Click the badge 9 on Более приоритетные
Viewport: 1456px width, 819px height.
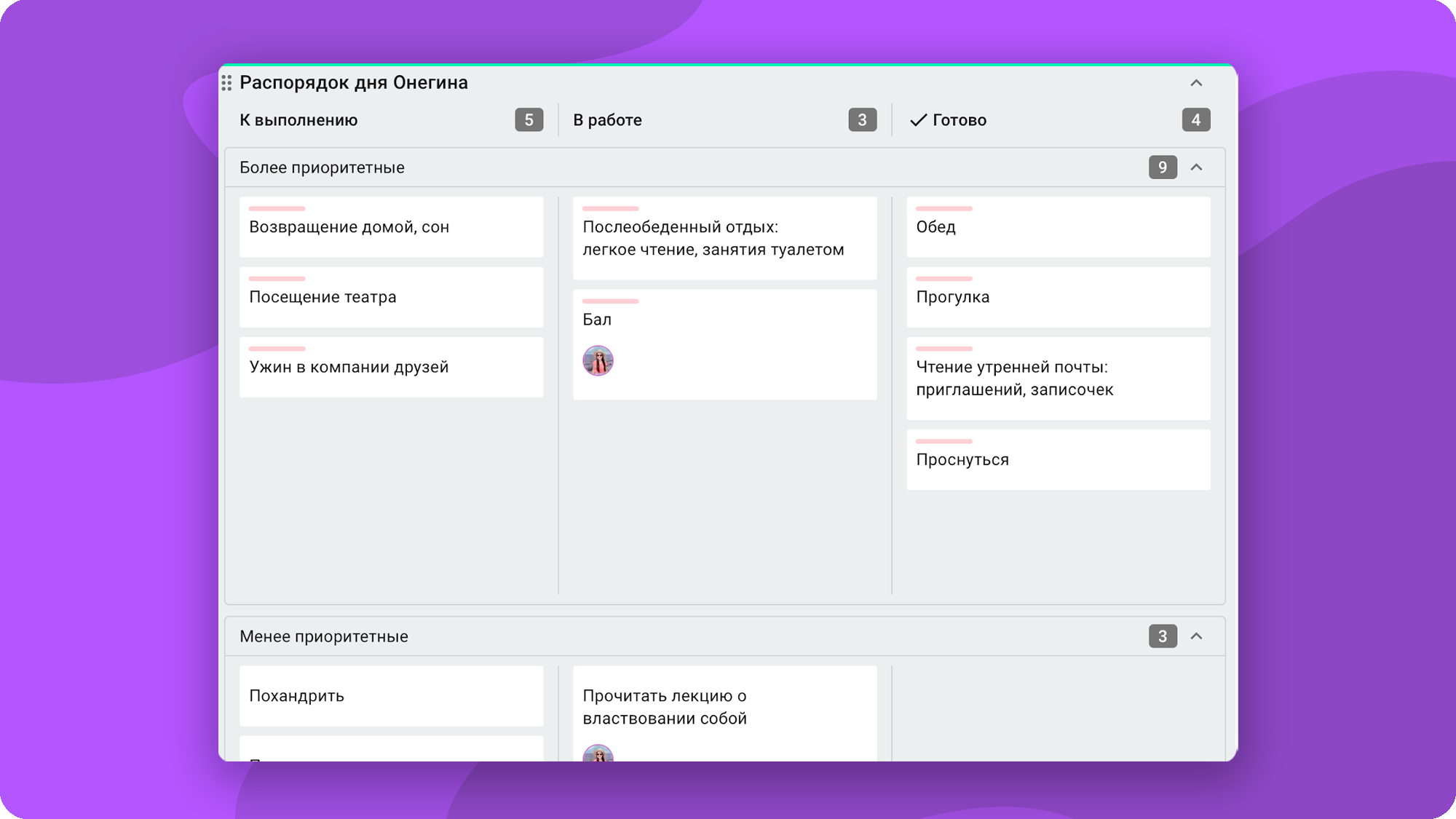(x=1163, y=167)
